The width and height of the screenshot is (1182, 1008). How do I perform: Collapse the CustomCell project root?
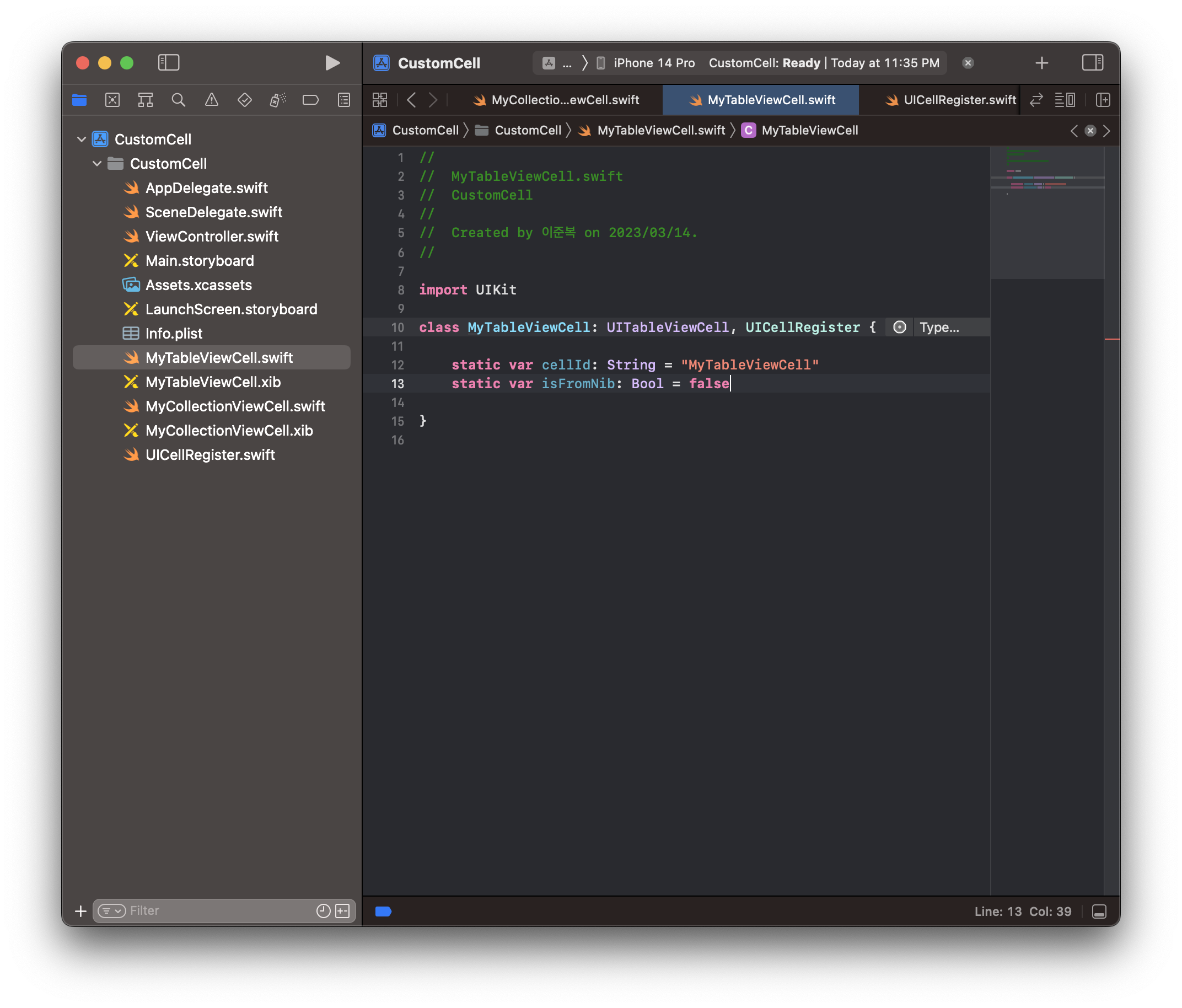coord(82,139)
